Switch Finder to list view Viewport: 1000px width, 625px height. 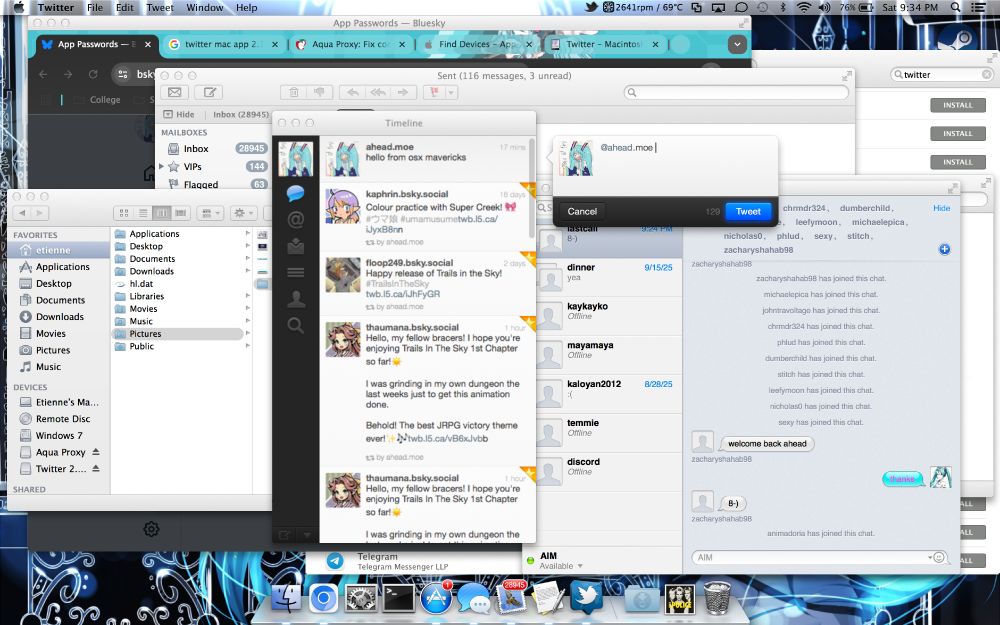(x=143, y=213)
